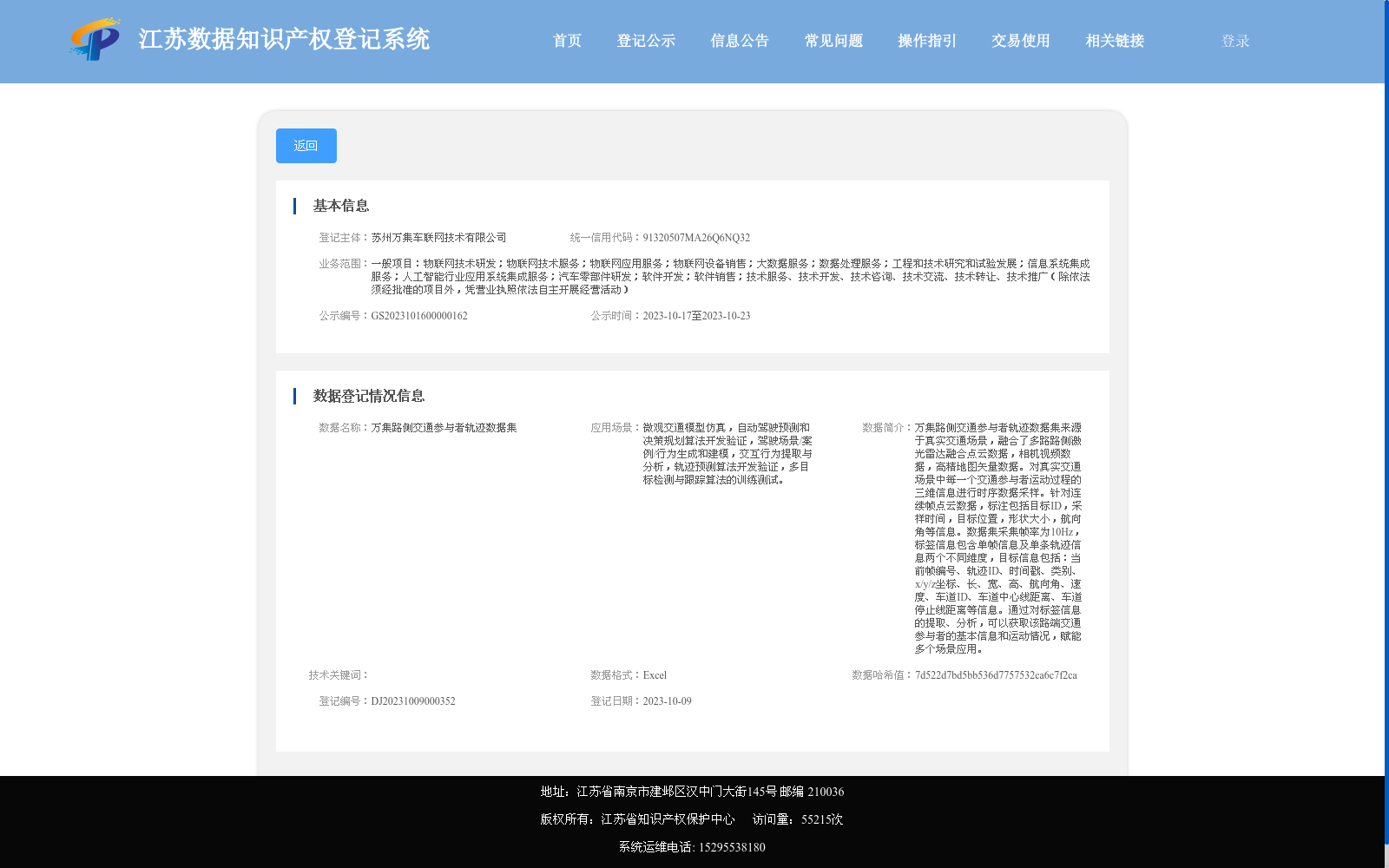Click the 数据简介 description paragraph
Screen dimensions: 1389x868
(997, 538)
